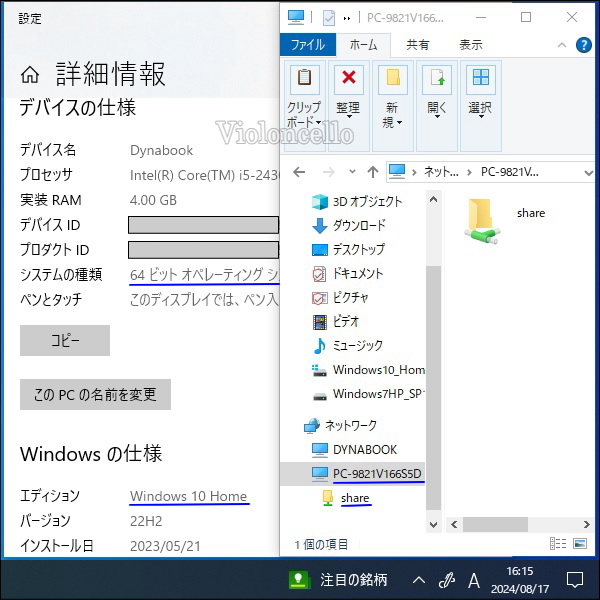The width and height of the screenshot is (600, 600).
Task: Switch to details view layout
Action: (558, 544)
